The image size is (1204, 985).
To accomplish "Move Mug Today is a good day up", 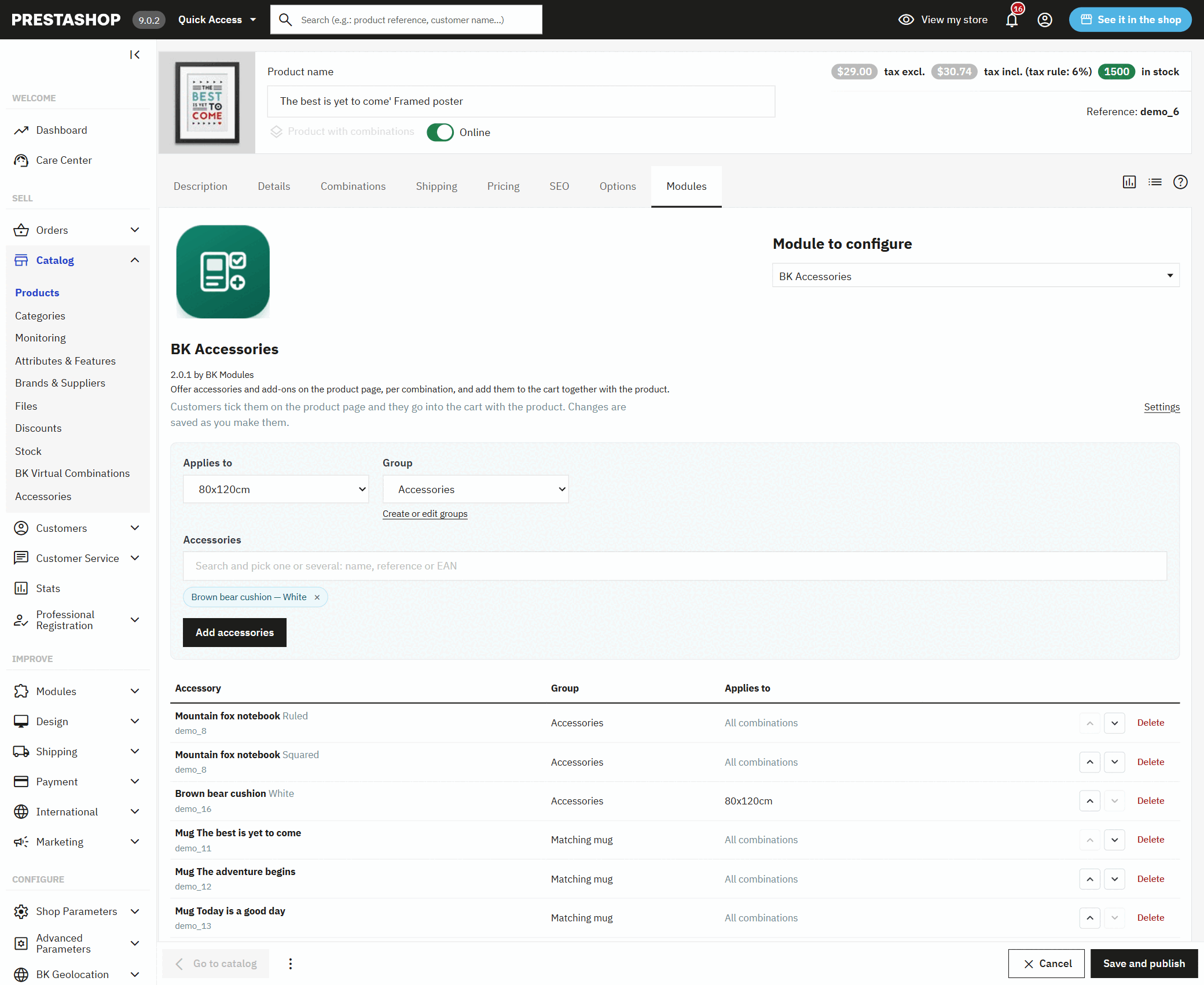I will tap(1090, 918).
